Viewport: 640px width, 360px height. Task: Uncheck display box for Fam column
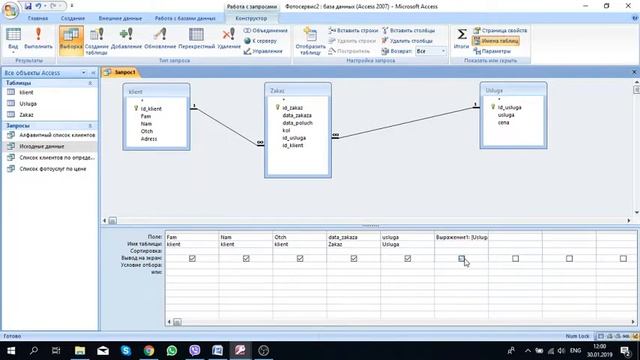[192, 258]
